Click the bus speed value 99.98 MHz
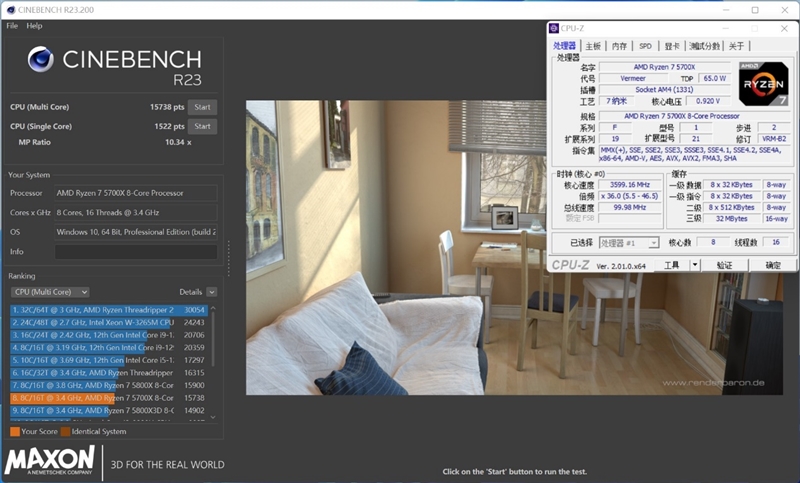Viewport: 800px width, 483px height. click(630, 208)
